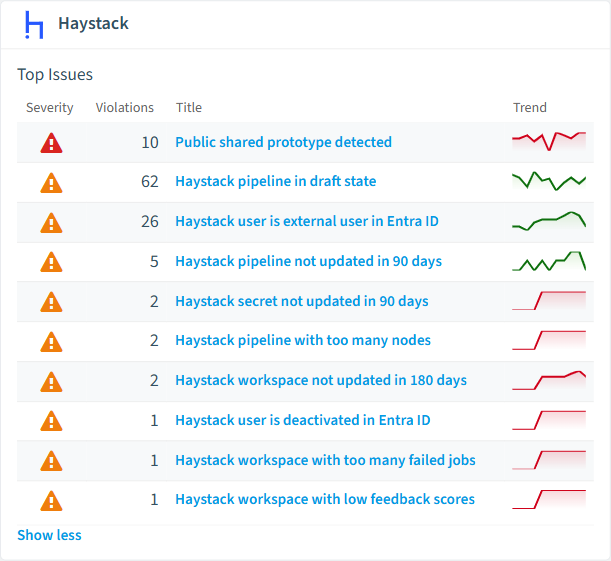Open Haystack workspace not updated in 180 days
The width and height of the screenshot is (611, 561).
click(321, 380)
